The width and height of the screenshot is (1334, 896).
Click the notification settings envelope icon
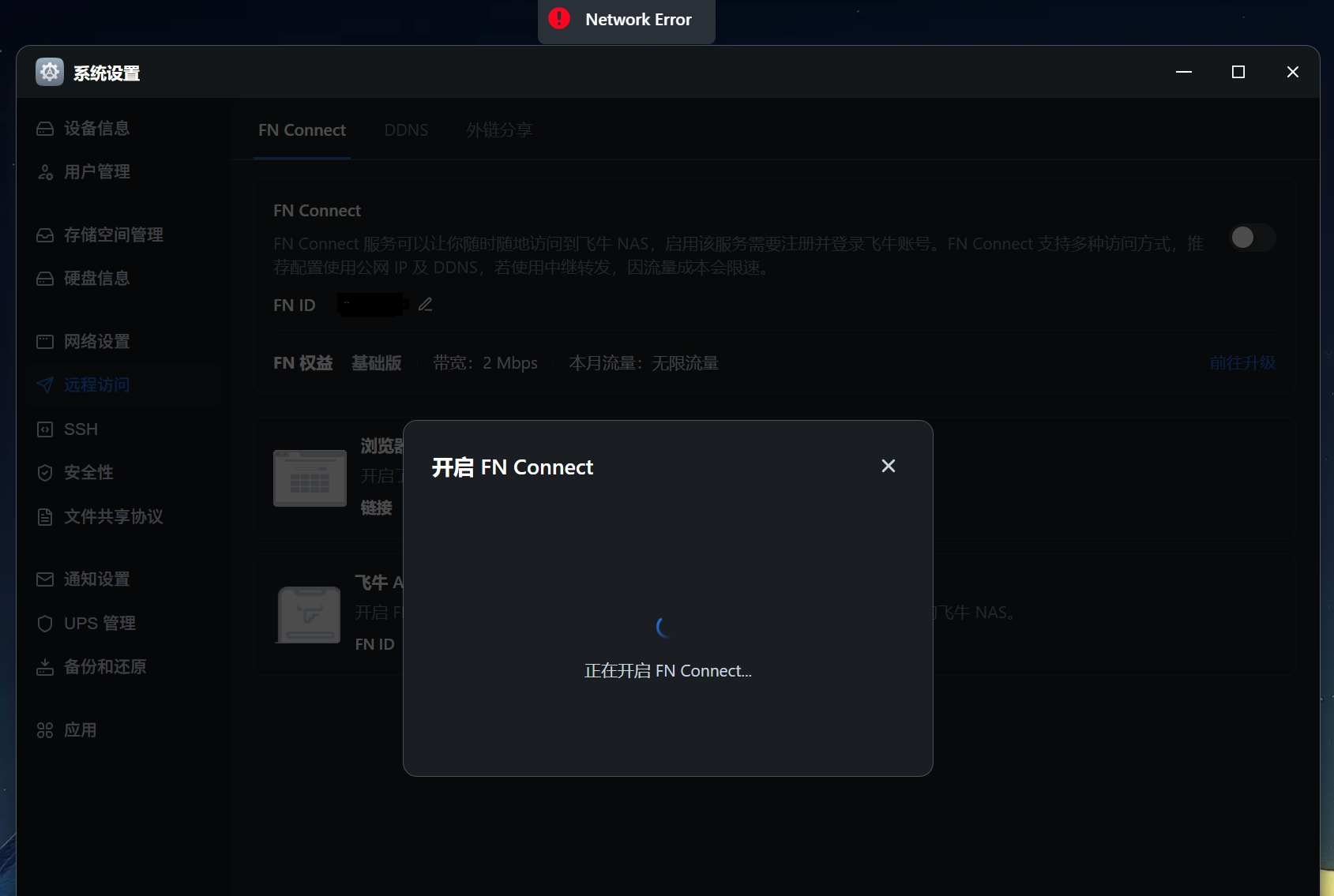pos(45,579)
